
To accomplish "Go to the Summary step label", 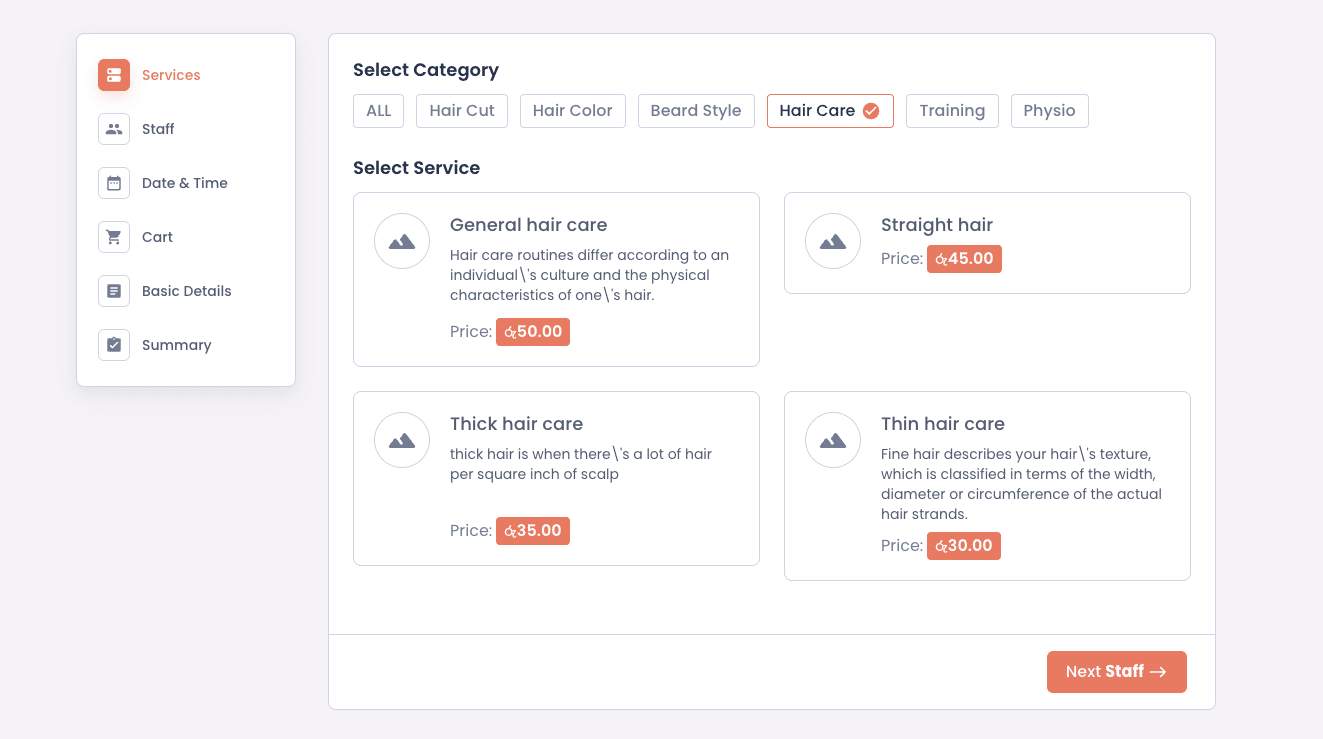I will tap(177, 345).
